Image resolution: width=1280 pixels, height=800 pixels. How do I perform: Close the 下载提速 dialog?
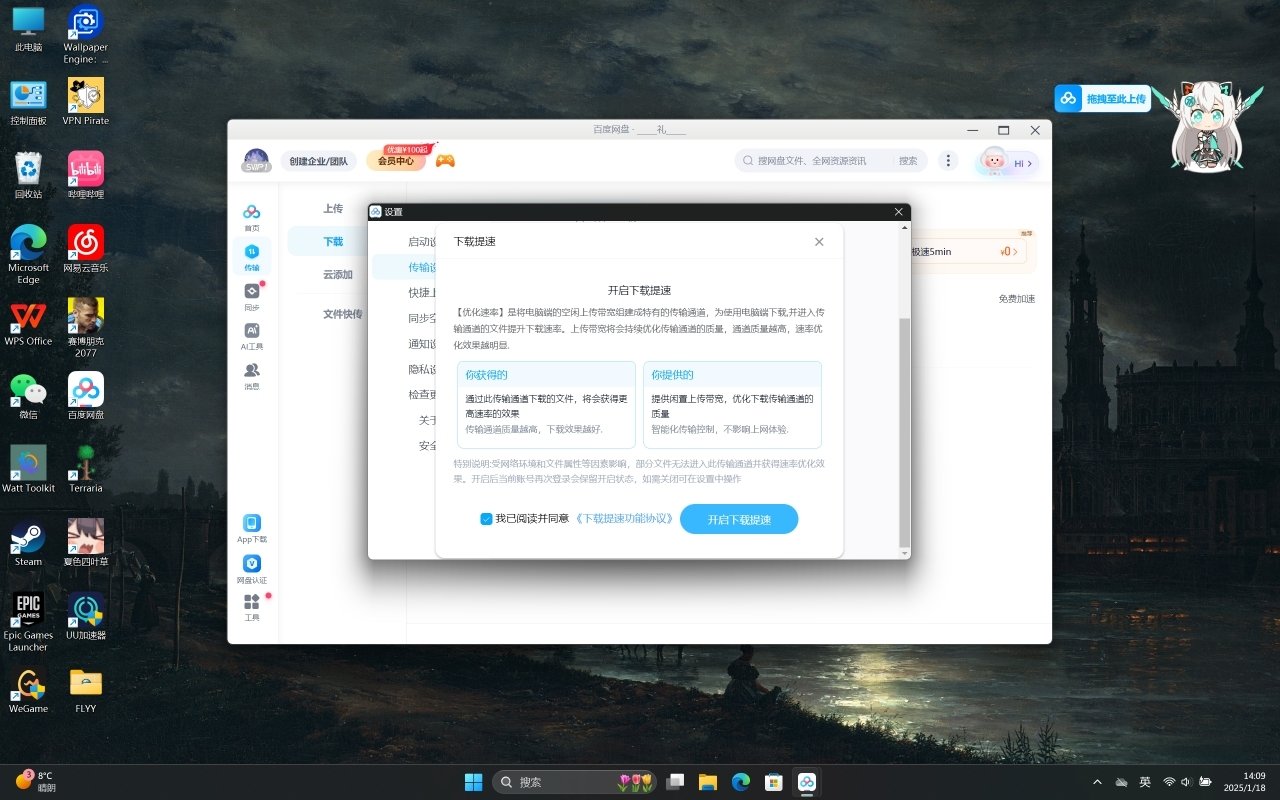pyautogui.click(x=819, y=242)
